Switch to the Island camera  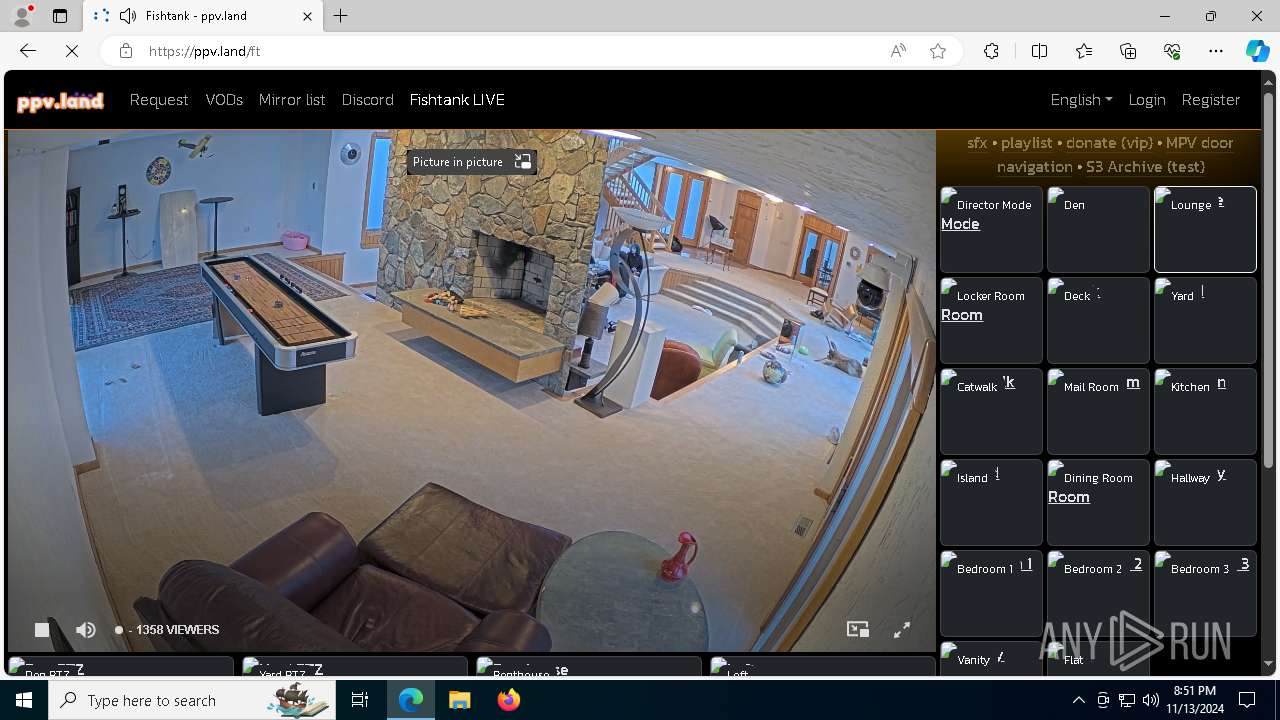991,502
